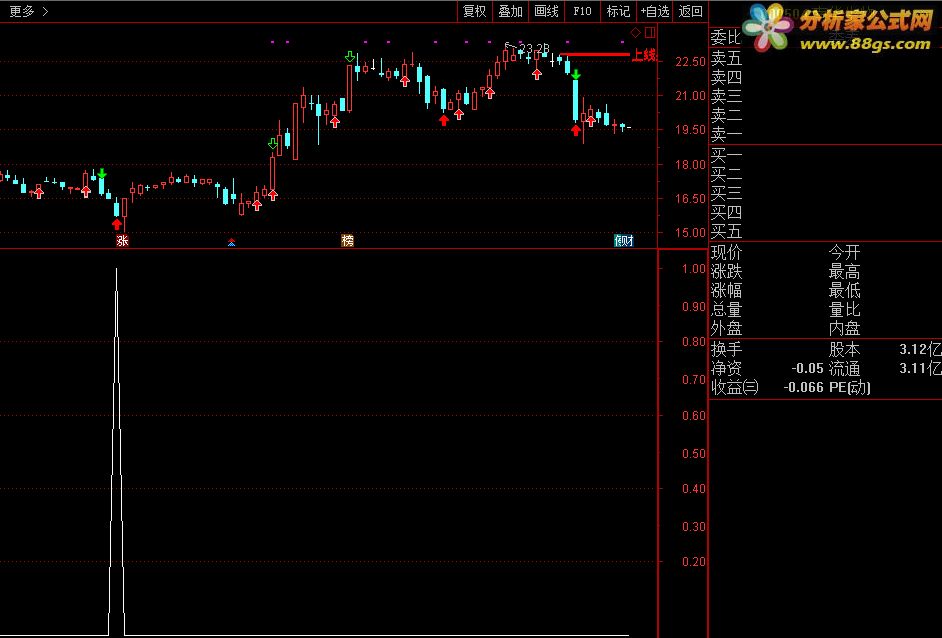
Task: Click the 16.50 price axis value
Action: point(690,199)
